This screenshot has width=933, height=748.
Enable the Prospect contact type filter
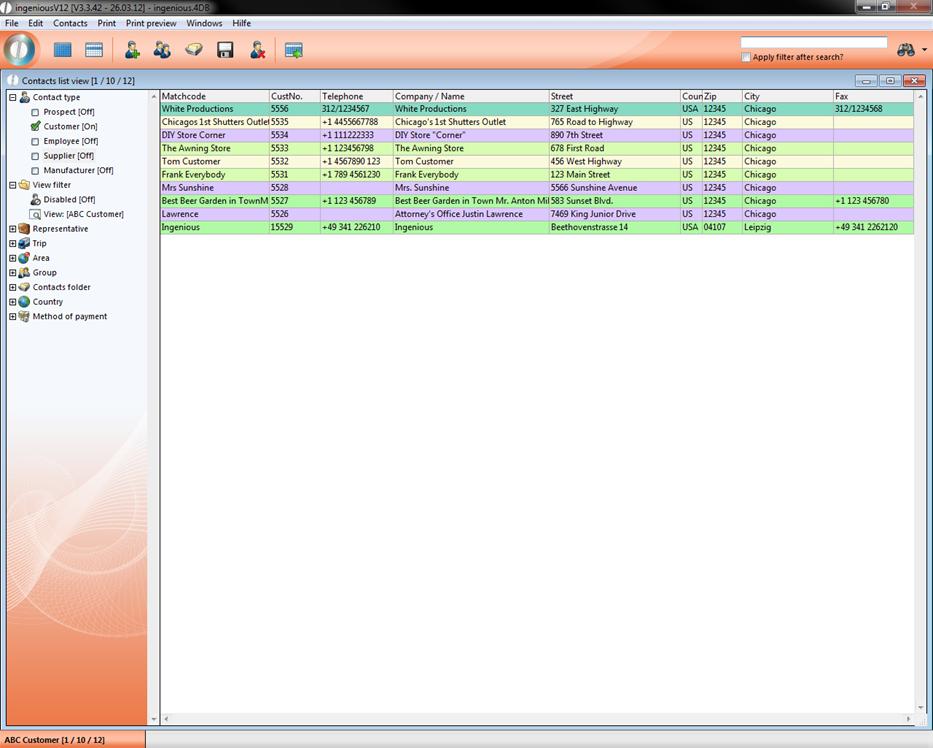(35, 113)
